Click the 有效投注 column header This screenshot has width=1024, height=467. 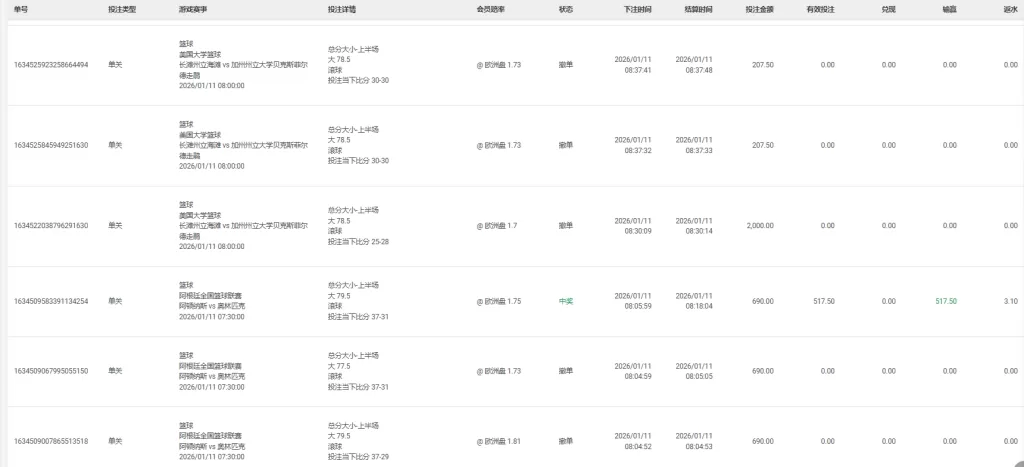(x=820, y=8)
